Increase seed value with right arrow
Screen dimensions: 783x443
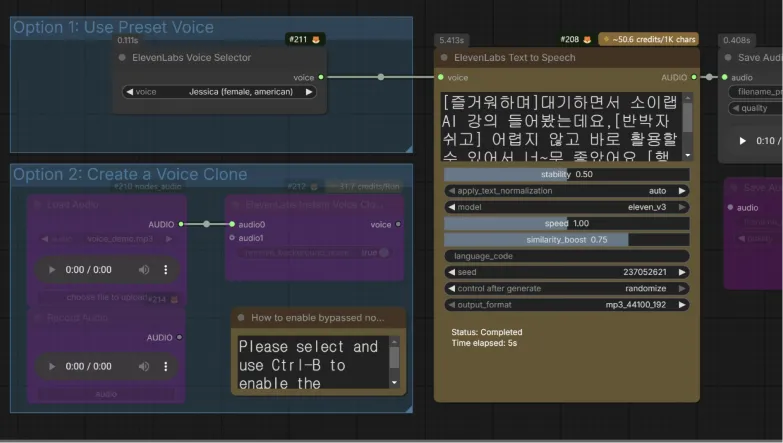tap(682, 272)
